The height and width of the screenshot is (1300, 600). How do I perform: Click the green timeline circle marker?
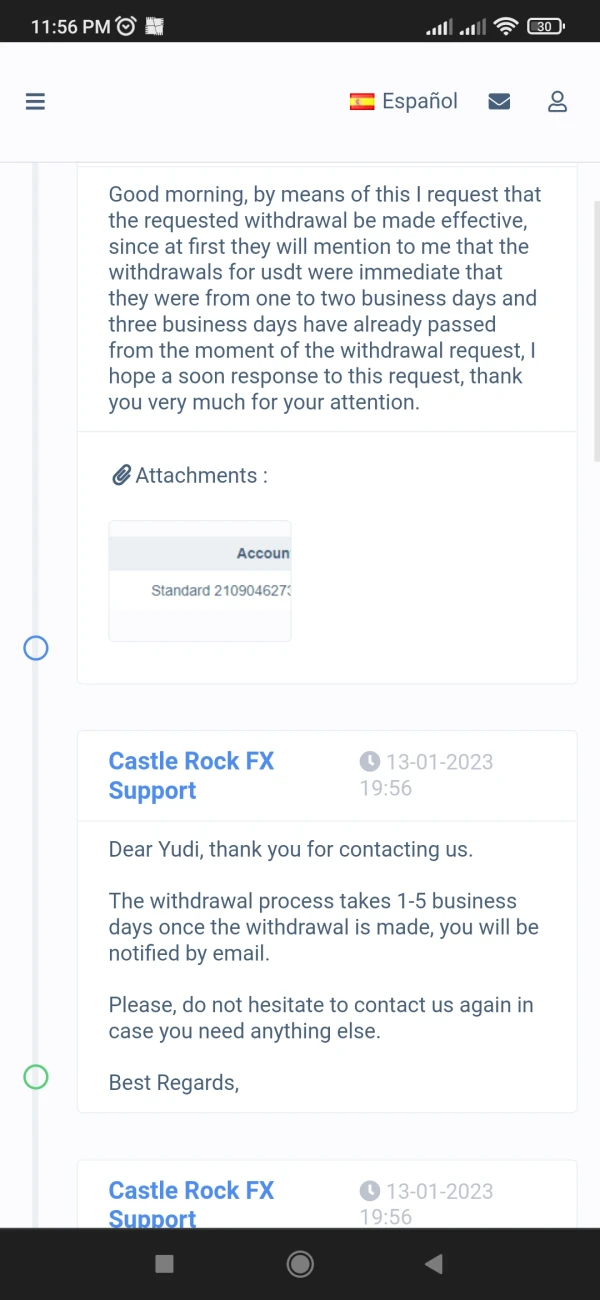coord(35,1077)
